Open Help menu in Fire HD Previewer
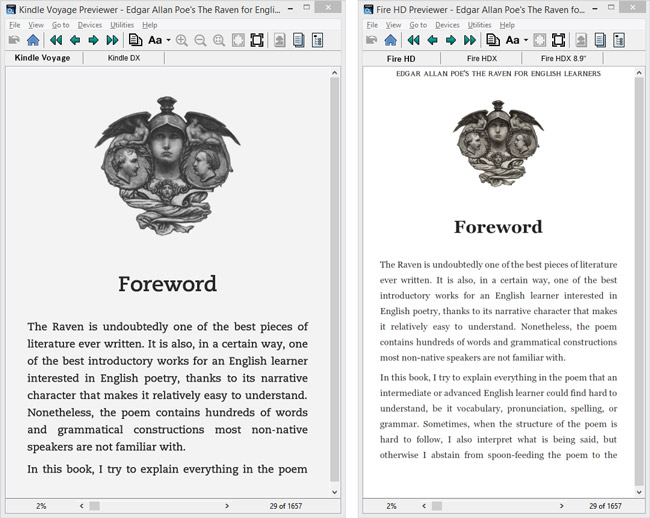650x518 pixels. click(507, 25)
